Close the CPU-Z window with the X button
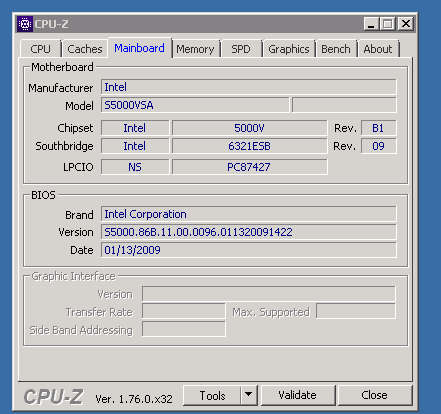This screenshot has height=414, width=441. tap(406, 24)
